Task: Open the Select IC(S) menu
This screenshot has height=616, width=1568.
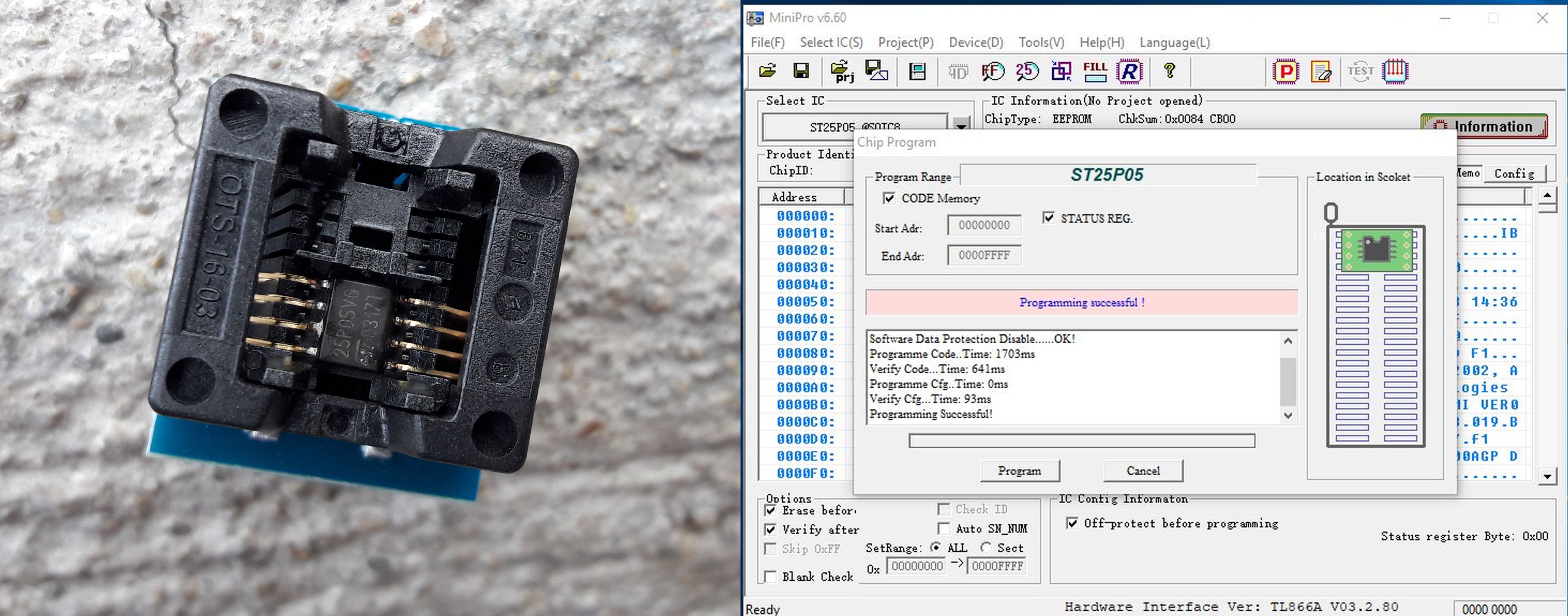Action: pyautogui.click(x=831, y=43)
